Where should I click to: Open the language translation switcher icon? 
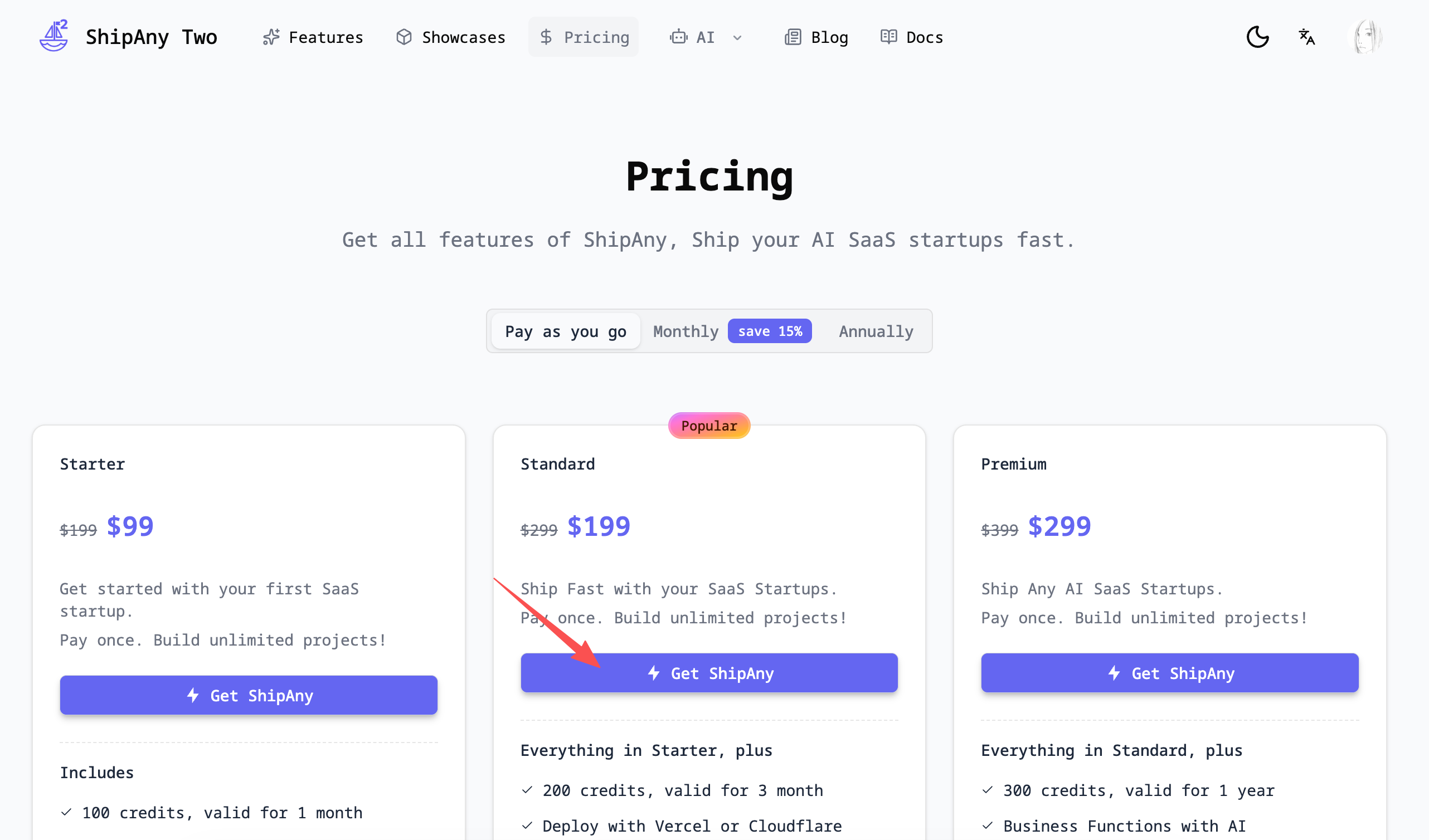pos(1306,37)
